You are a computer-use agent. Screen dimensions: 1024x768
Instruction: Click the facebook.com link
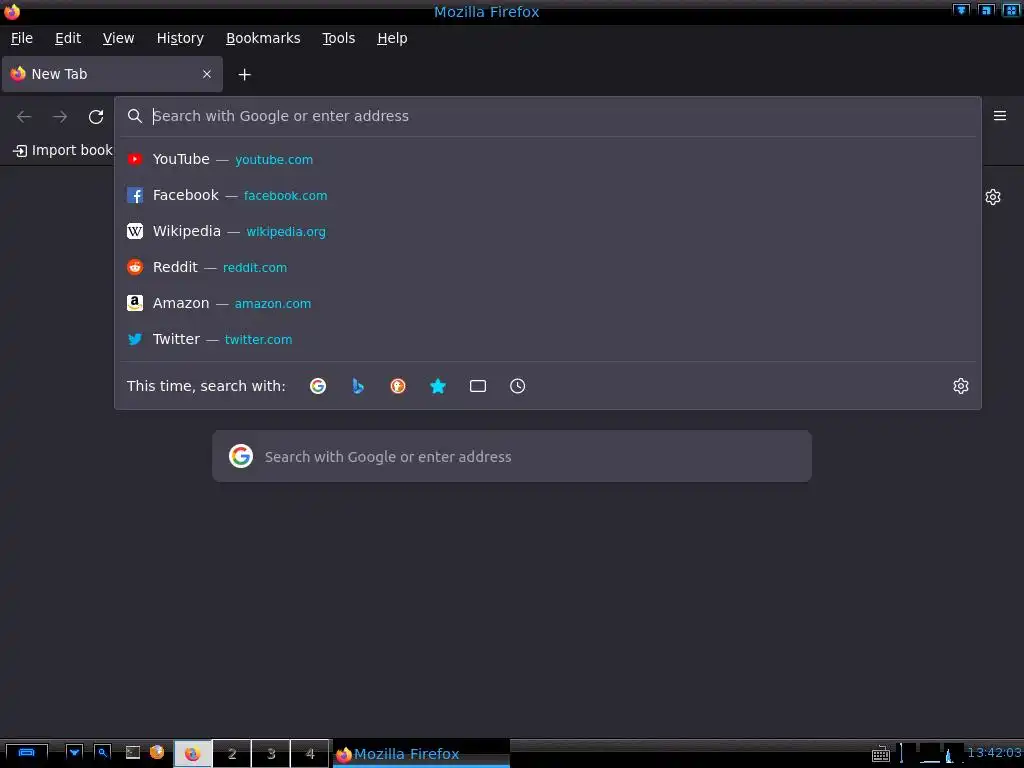pos(285,196)
